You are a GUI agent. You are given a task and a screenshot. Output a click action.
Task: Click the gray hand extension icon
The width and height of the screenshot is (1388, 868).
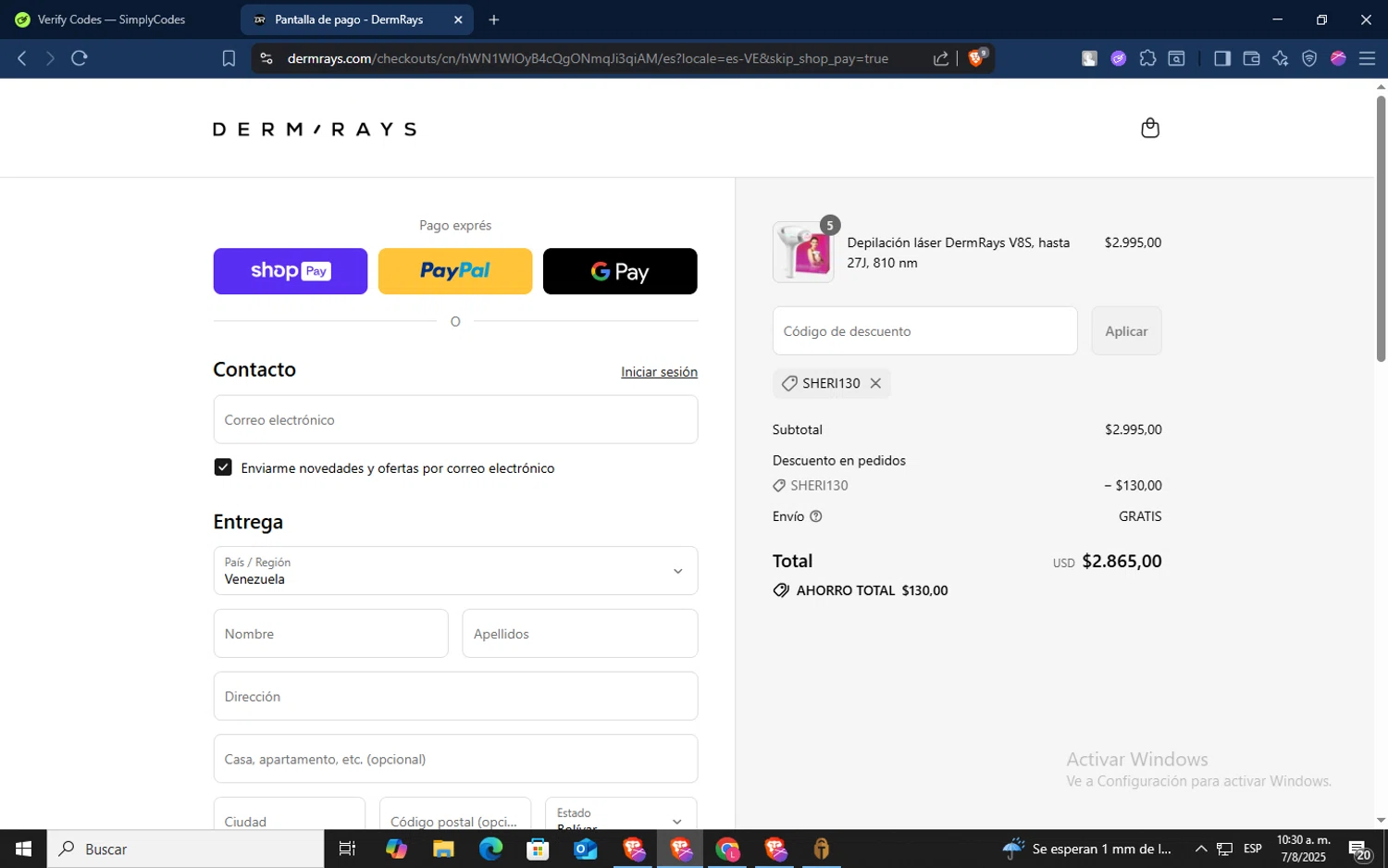[x=1089, y=58]
